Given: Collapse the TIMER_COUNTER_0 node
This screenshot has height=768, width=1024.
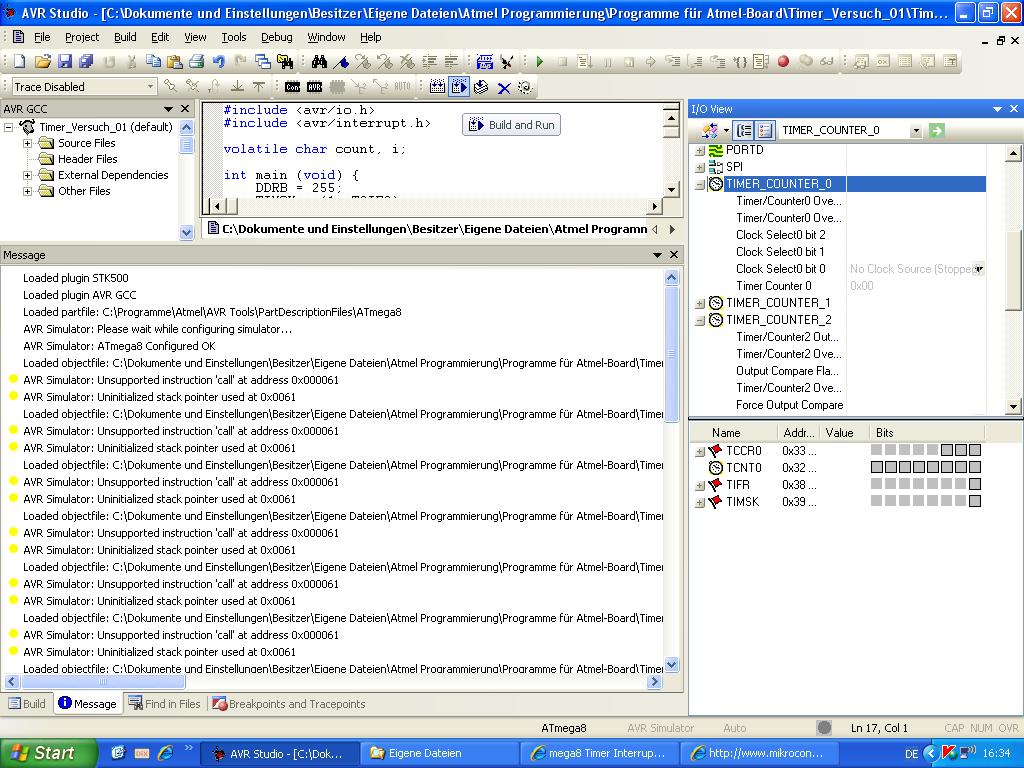Looking at the screenshot, I should point(699,184).
